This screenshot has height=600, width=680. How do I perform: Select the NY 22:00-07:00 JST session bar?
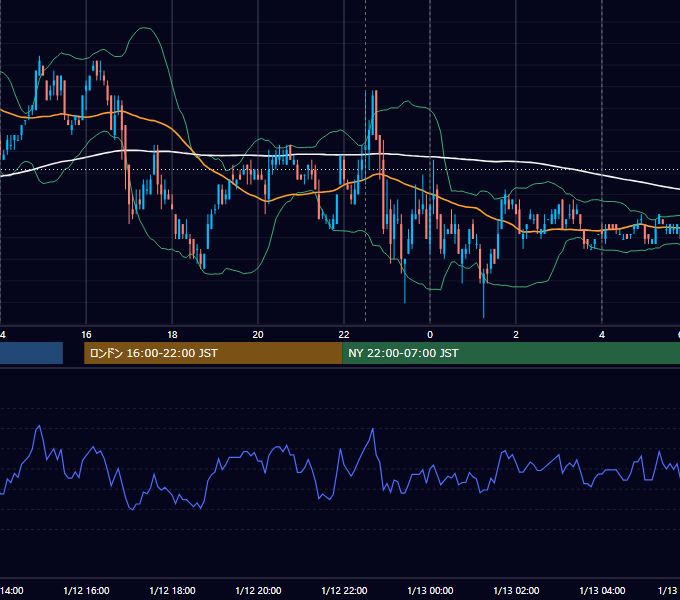tap(511, 353)
